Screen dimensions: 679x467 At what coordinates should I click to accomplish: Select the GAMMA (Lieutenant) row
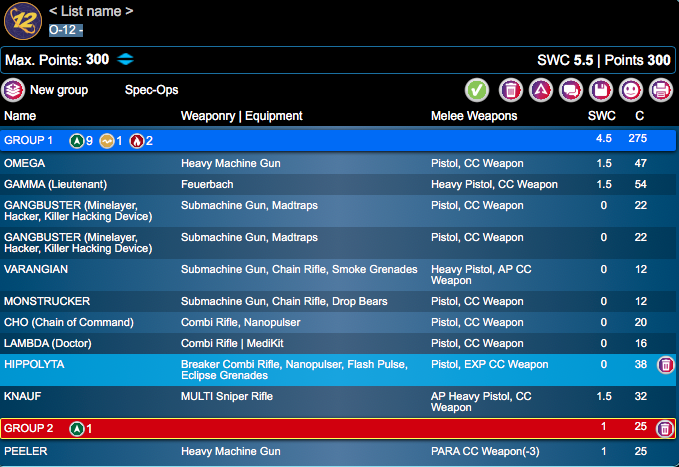pos(338,184)
